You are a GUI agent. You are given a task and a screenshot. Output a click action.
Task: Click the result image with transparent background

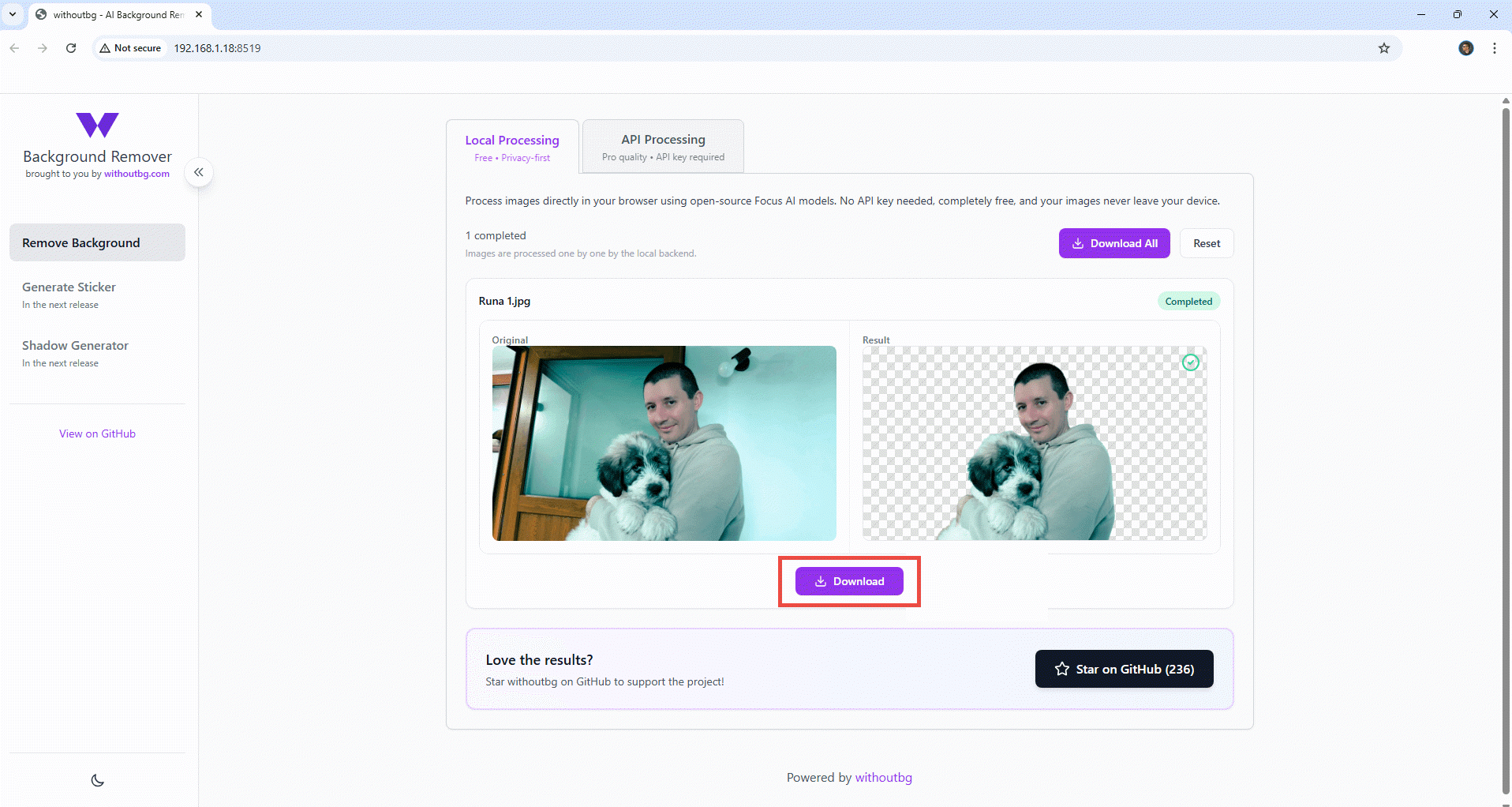[1035, 443]
